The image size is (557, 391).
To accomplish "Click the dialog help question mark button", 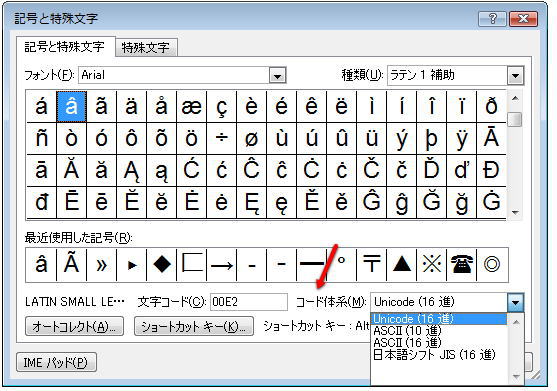I will pyautogui.click(x=492, y=19).
